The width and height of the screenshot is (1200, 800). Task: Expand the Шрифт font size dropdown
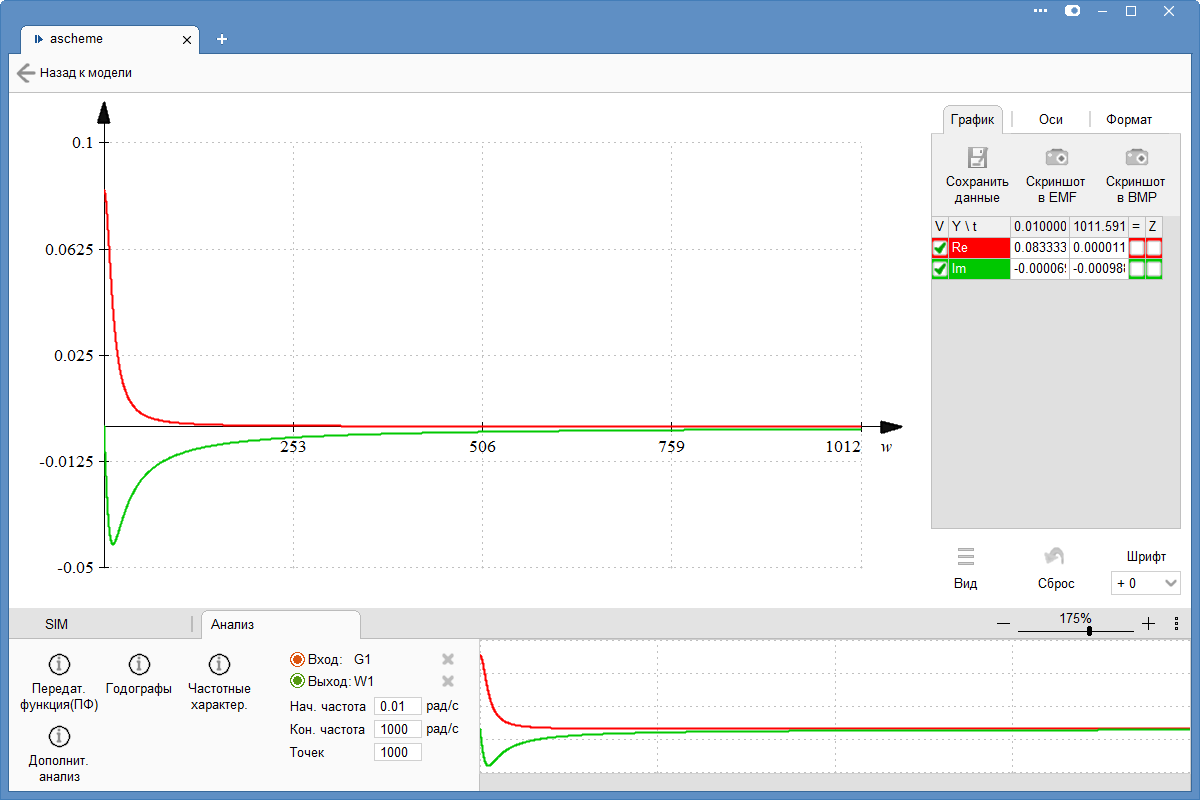1145,583
